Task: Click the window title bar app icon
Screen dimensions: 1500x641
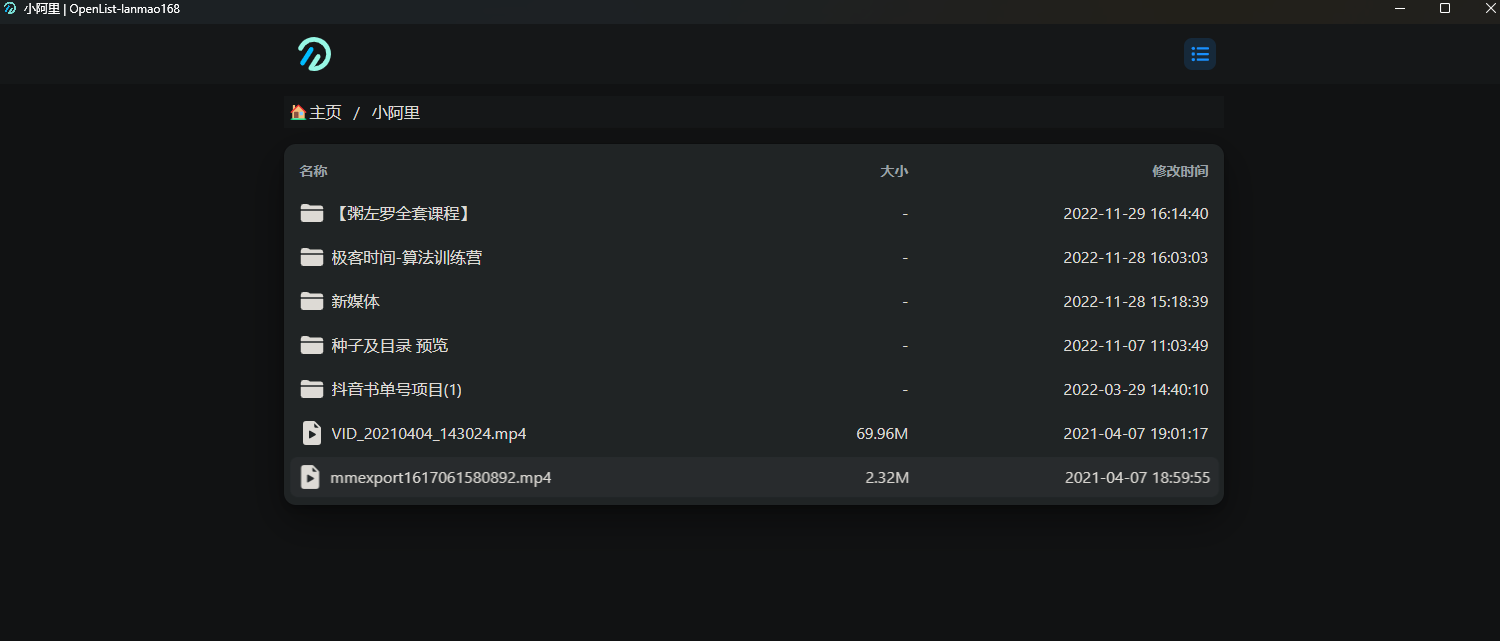Action: tap(10, 9)
